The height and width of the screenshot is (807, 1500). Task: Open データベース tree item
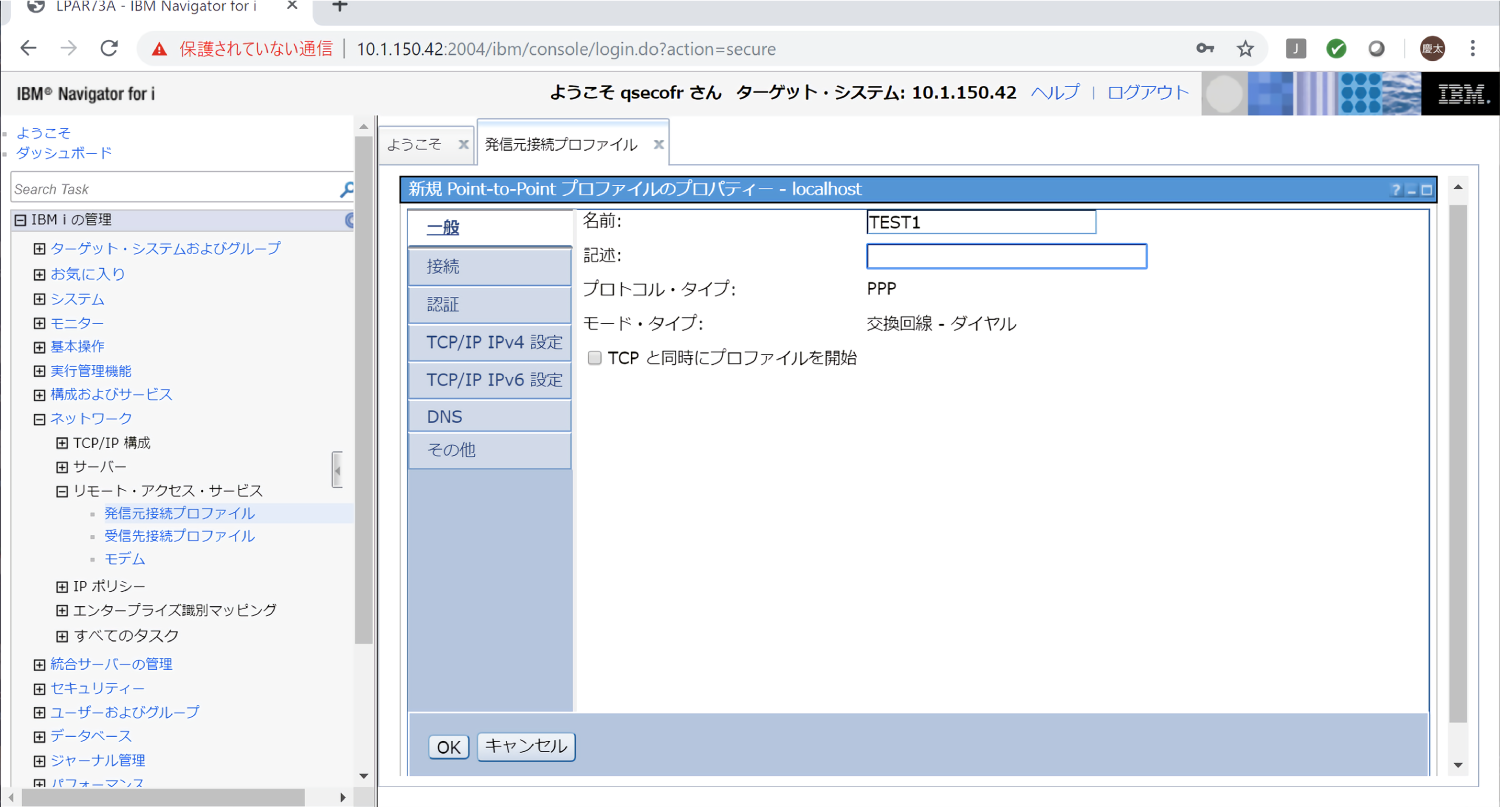coord(91,736)
